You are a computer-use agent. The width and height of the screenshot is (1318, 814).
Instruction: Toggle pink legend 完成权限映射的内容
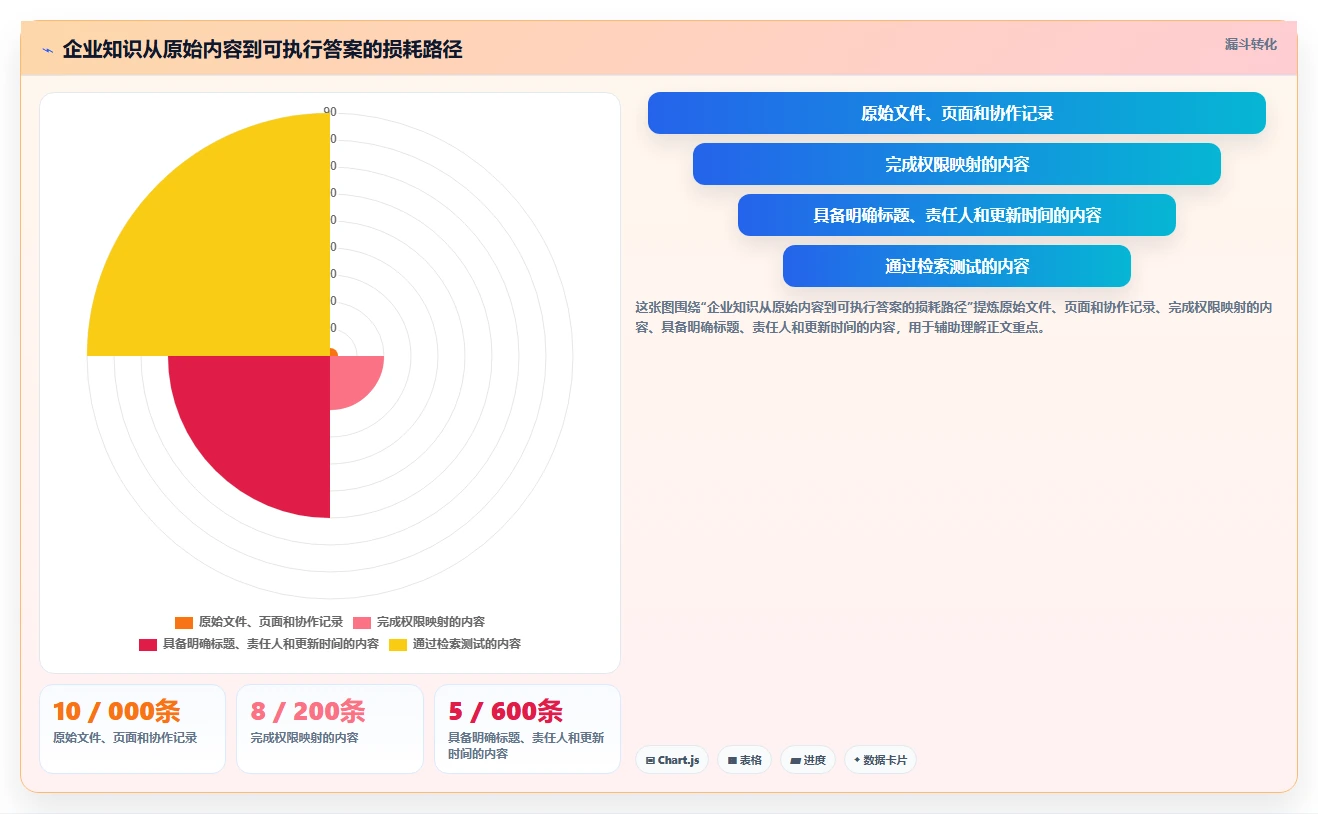[x=418, y=622]
